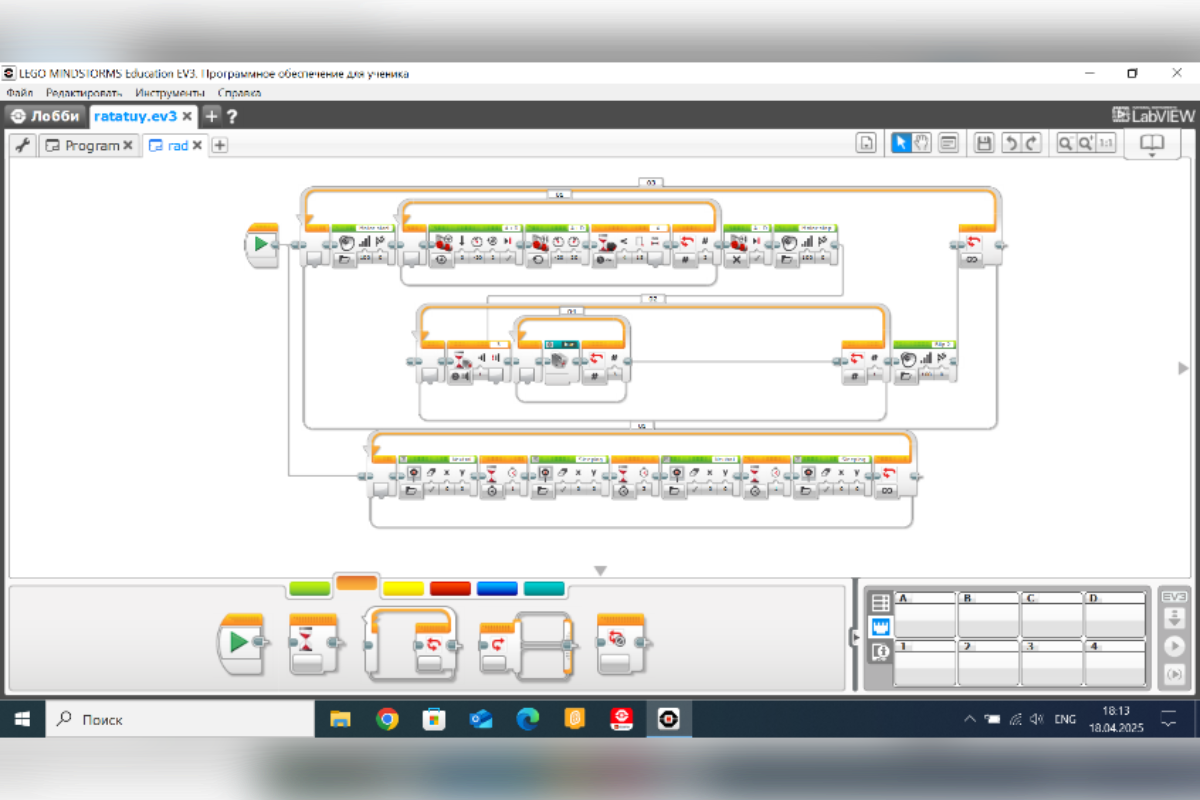Toggle the Comment tool

coord(948,143)
